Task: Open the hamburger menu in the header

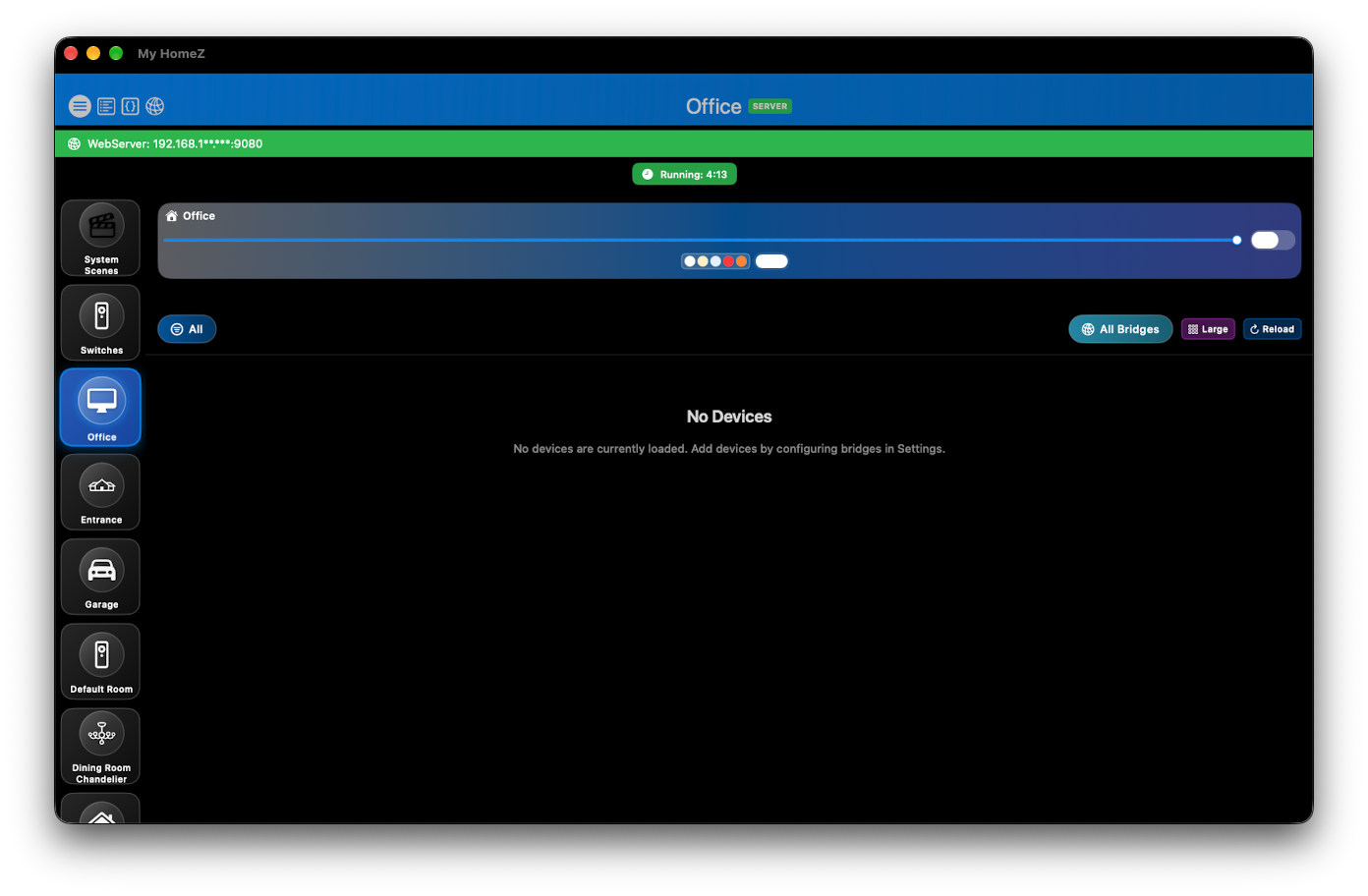Action: (80, 106)
